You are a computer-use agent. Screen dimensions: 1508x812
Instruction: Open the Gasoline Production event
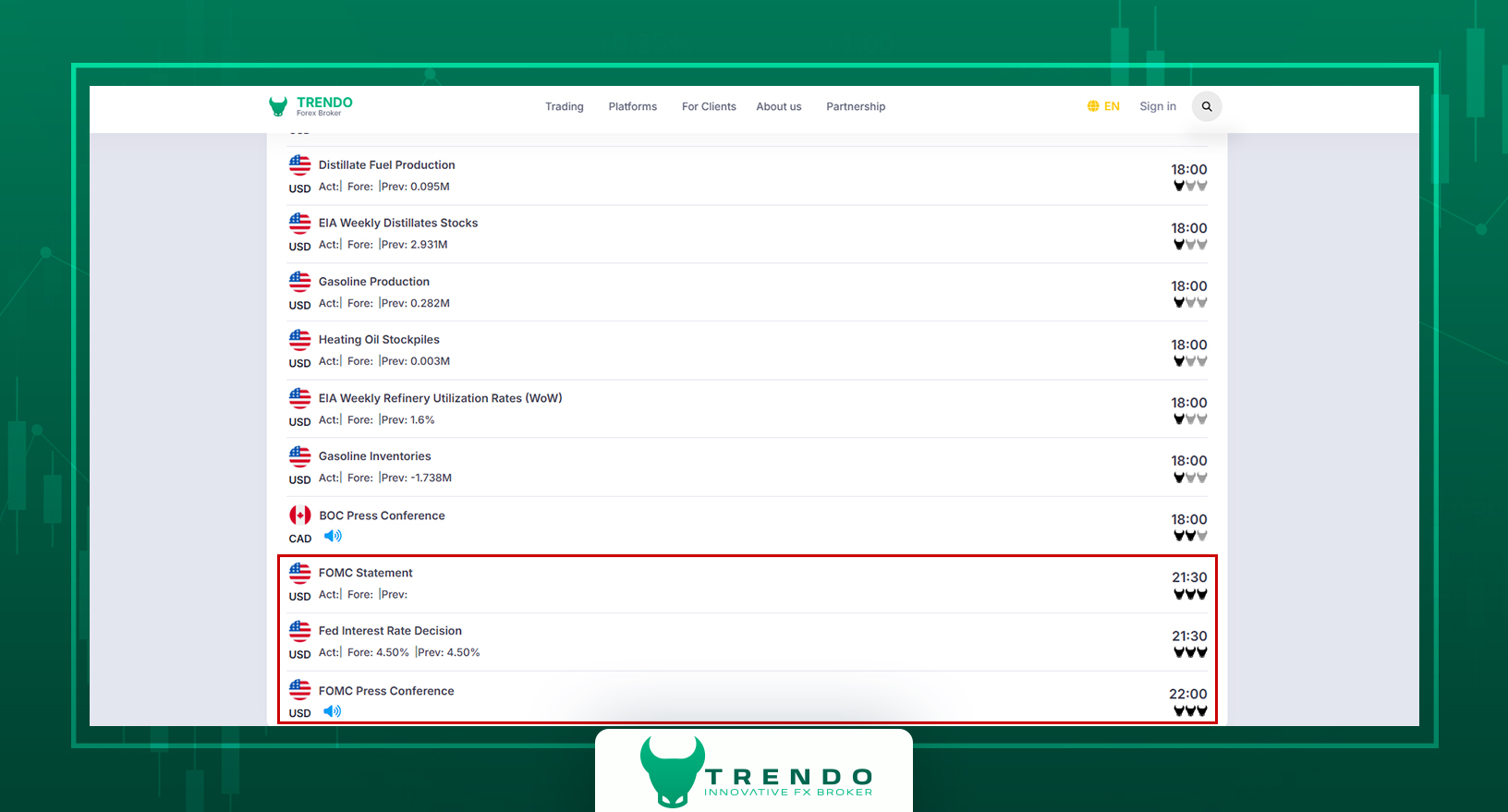coord(374,281)
